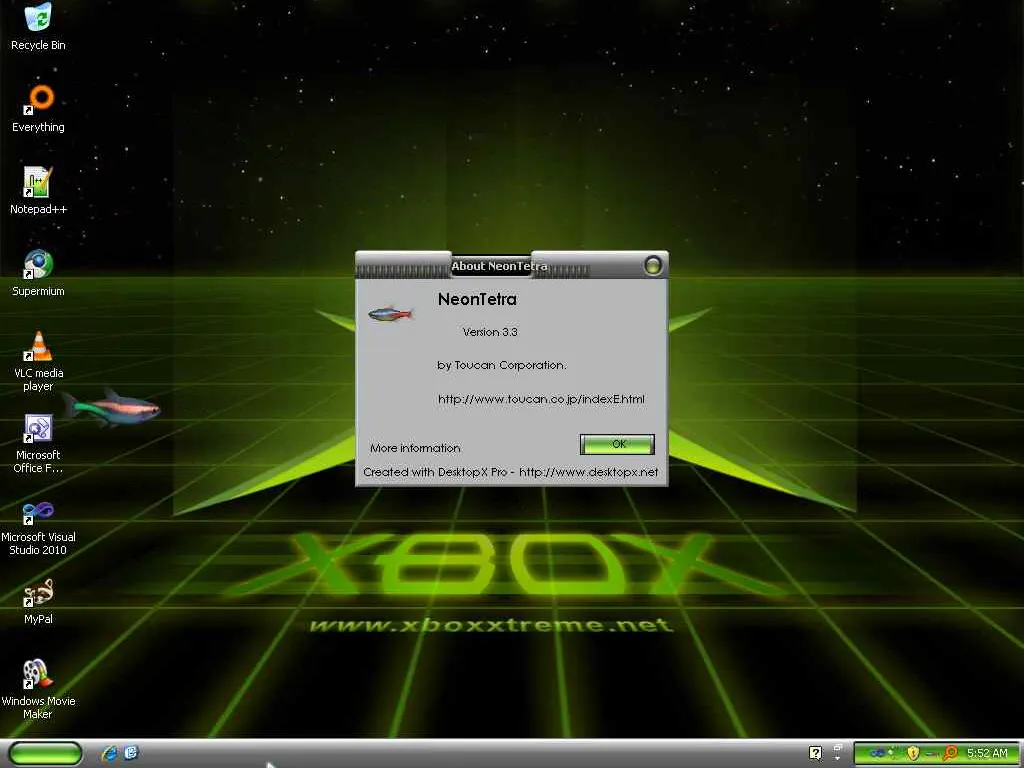
Task: Click the NeonTetra fish logo in dialog
Action: tap(390, 315)
